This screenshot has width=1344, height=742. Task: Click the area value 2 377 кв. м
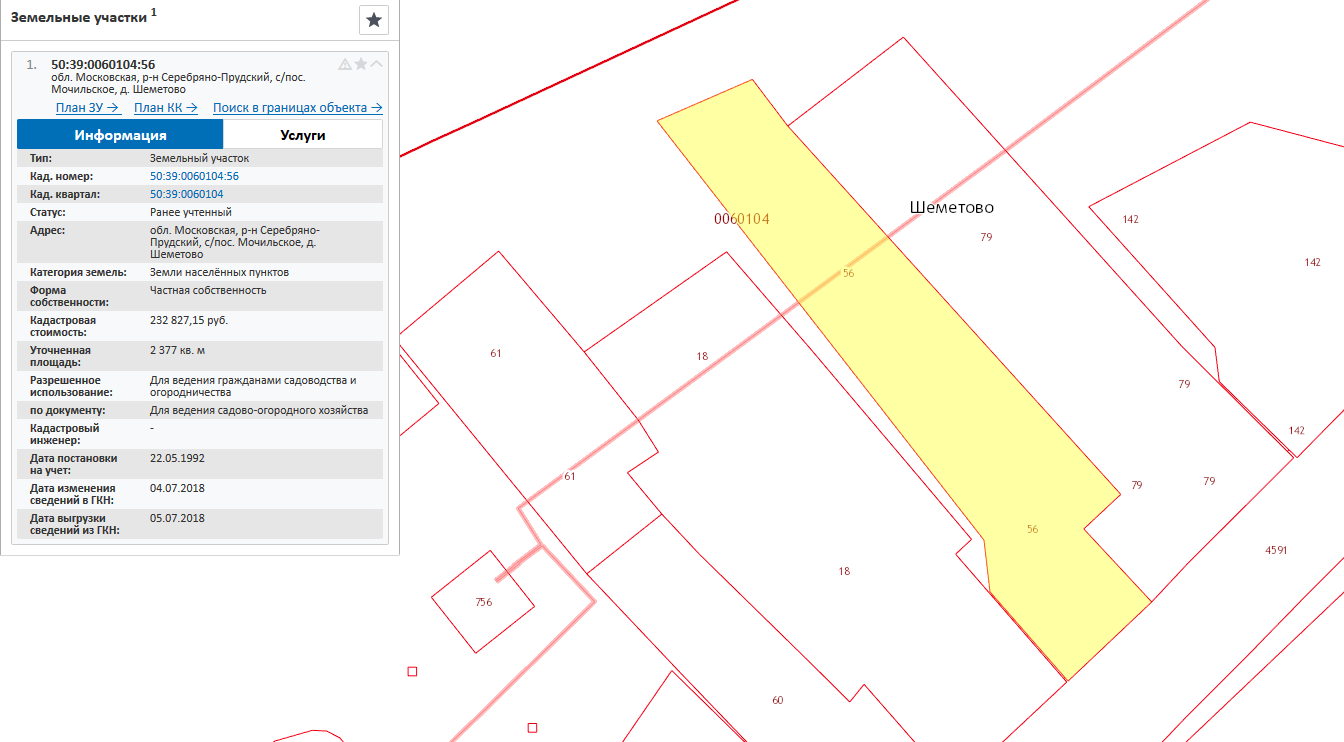[x=177, y=351]
